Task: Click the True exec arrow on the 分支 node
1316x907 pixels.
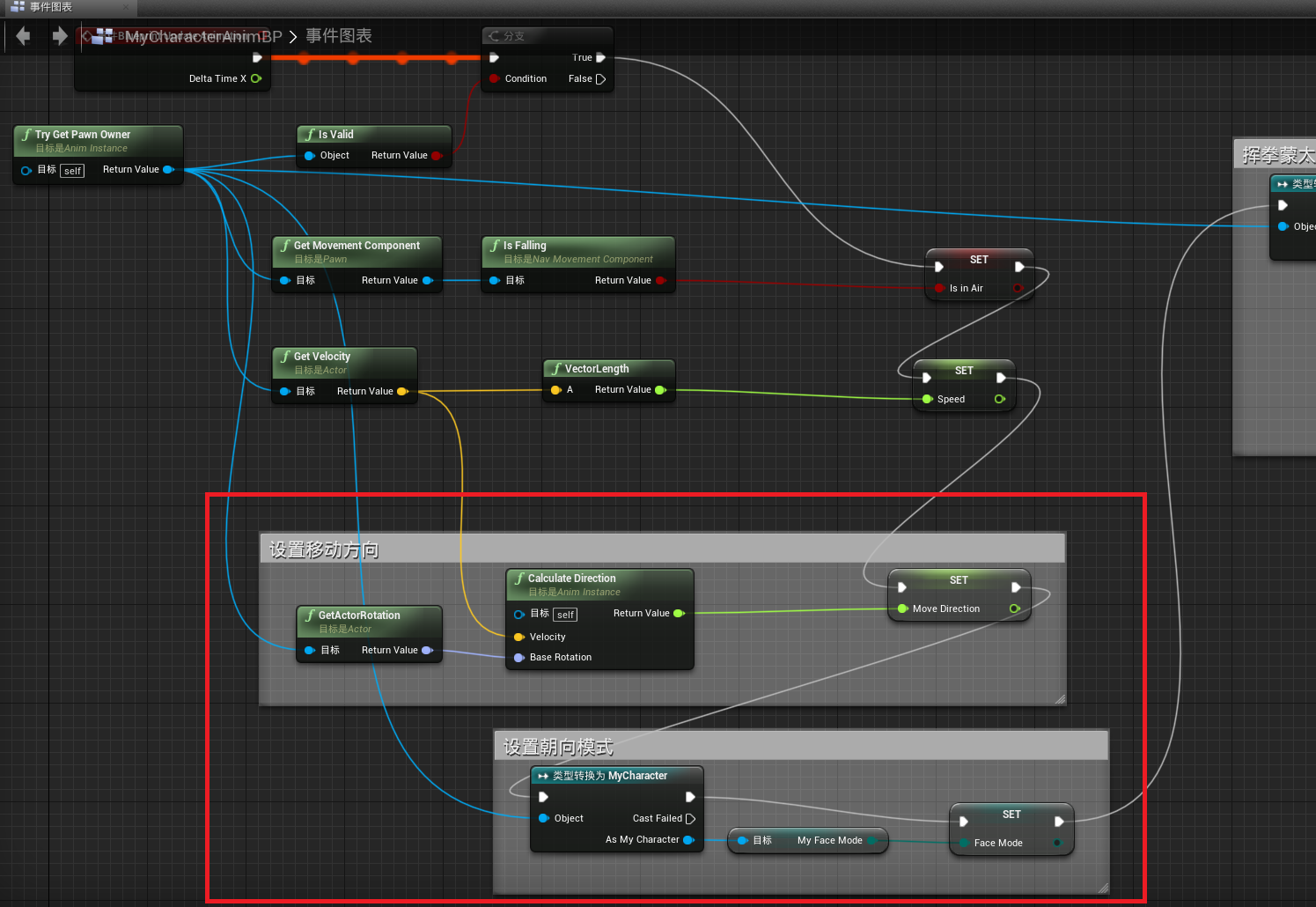Action: click(601, 57)
